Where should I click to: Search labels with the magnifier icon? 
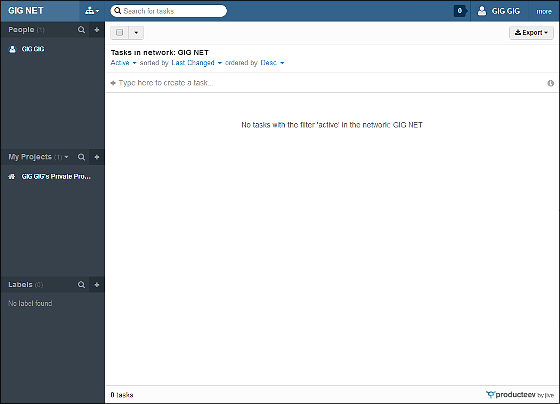pos(81,285)
